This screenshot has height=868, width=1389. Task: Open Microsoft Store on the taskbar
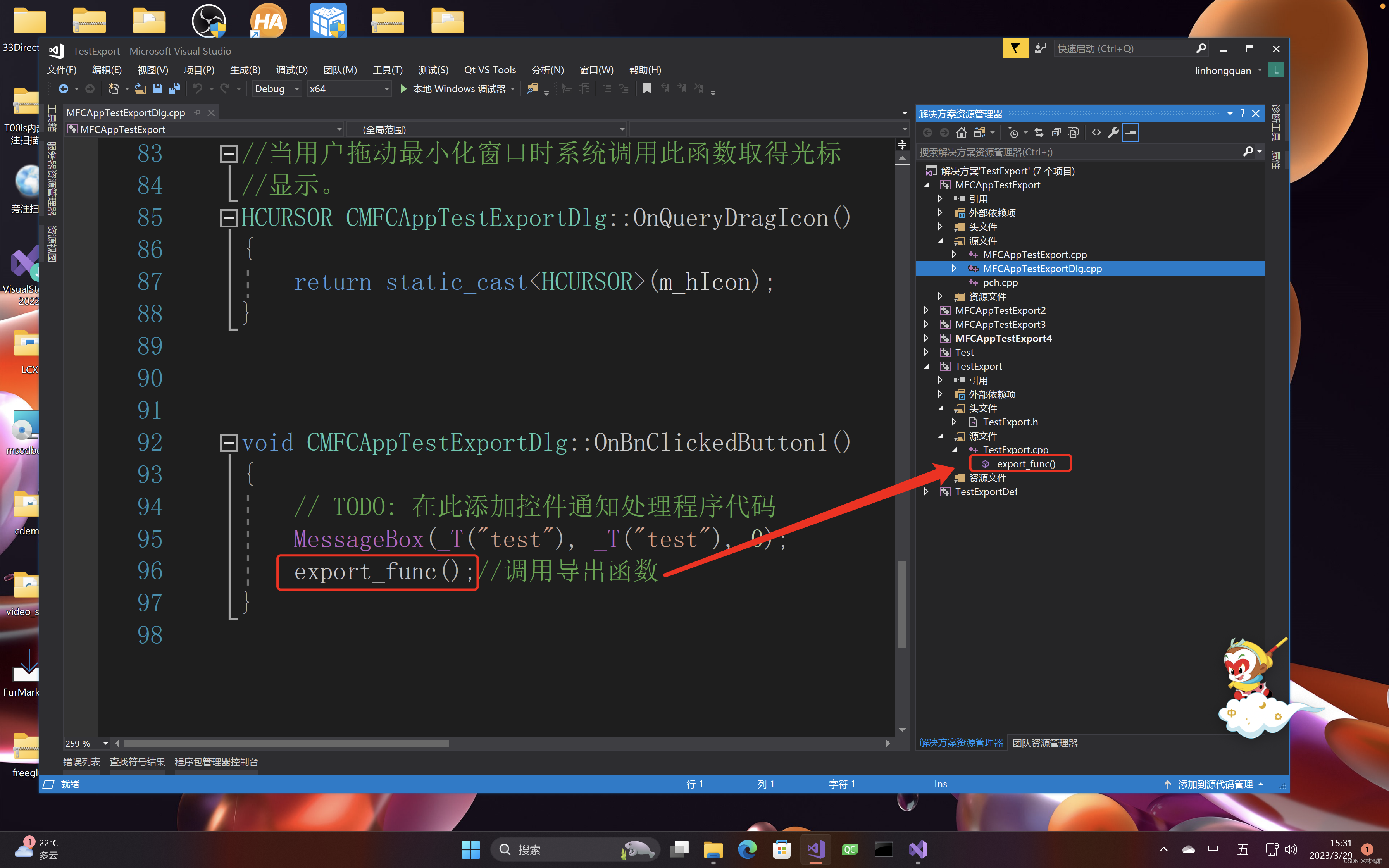coord(781,849)
